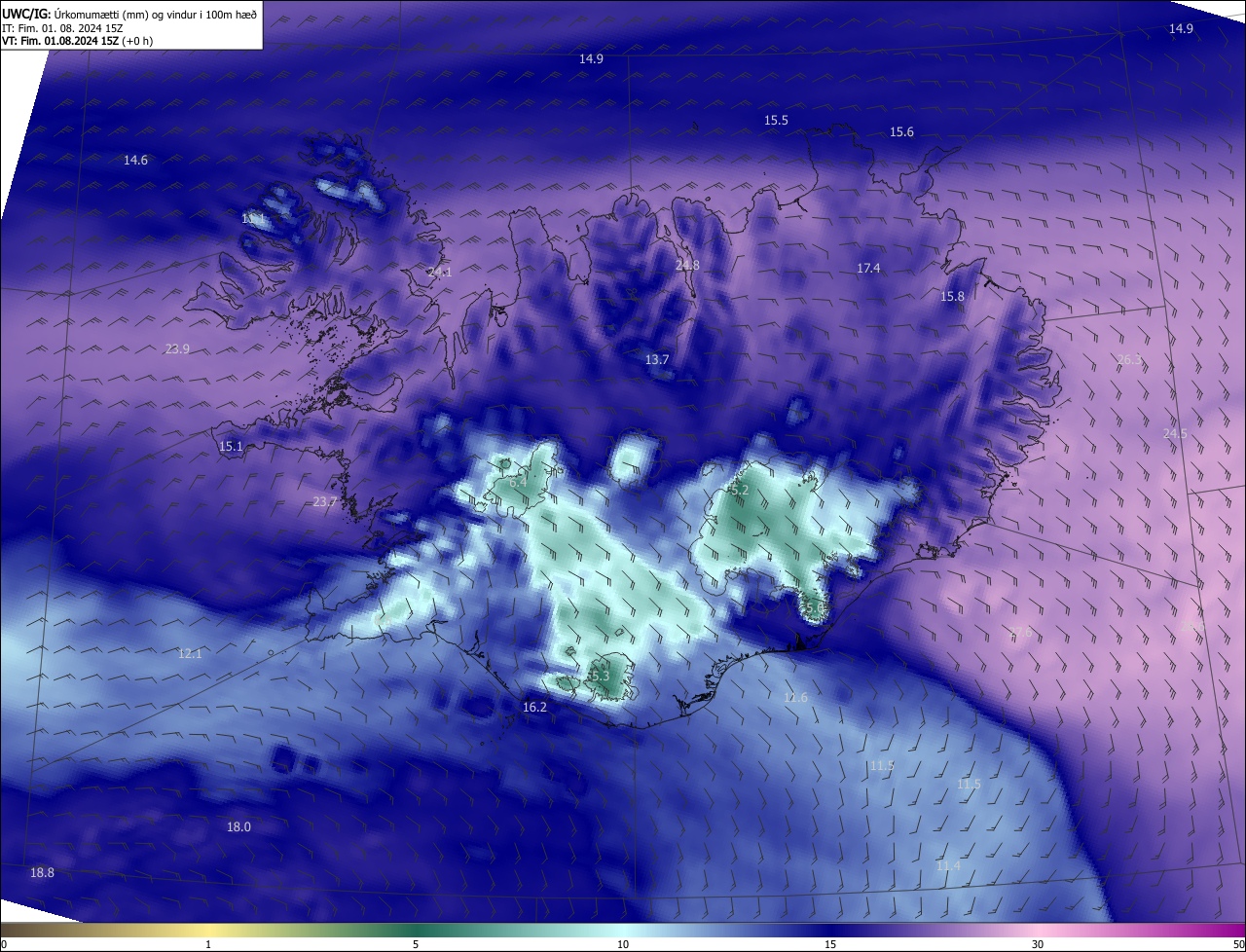Click the 11.1 value over the Westfjords
1246x952 pixels.
253,220
